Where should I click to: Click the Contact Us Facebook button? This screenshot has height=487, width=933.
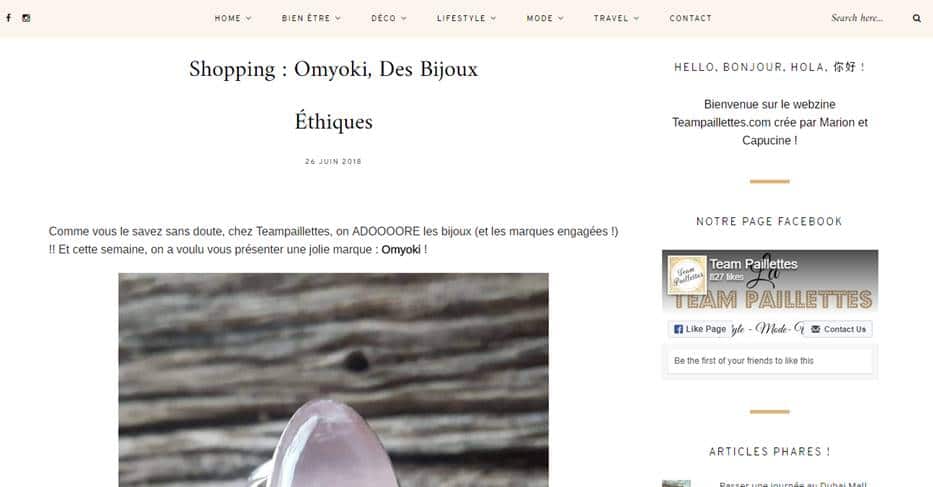838,329
